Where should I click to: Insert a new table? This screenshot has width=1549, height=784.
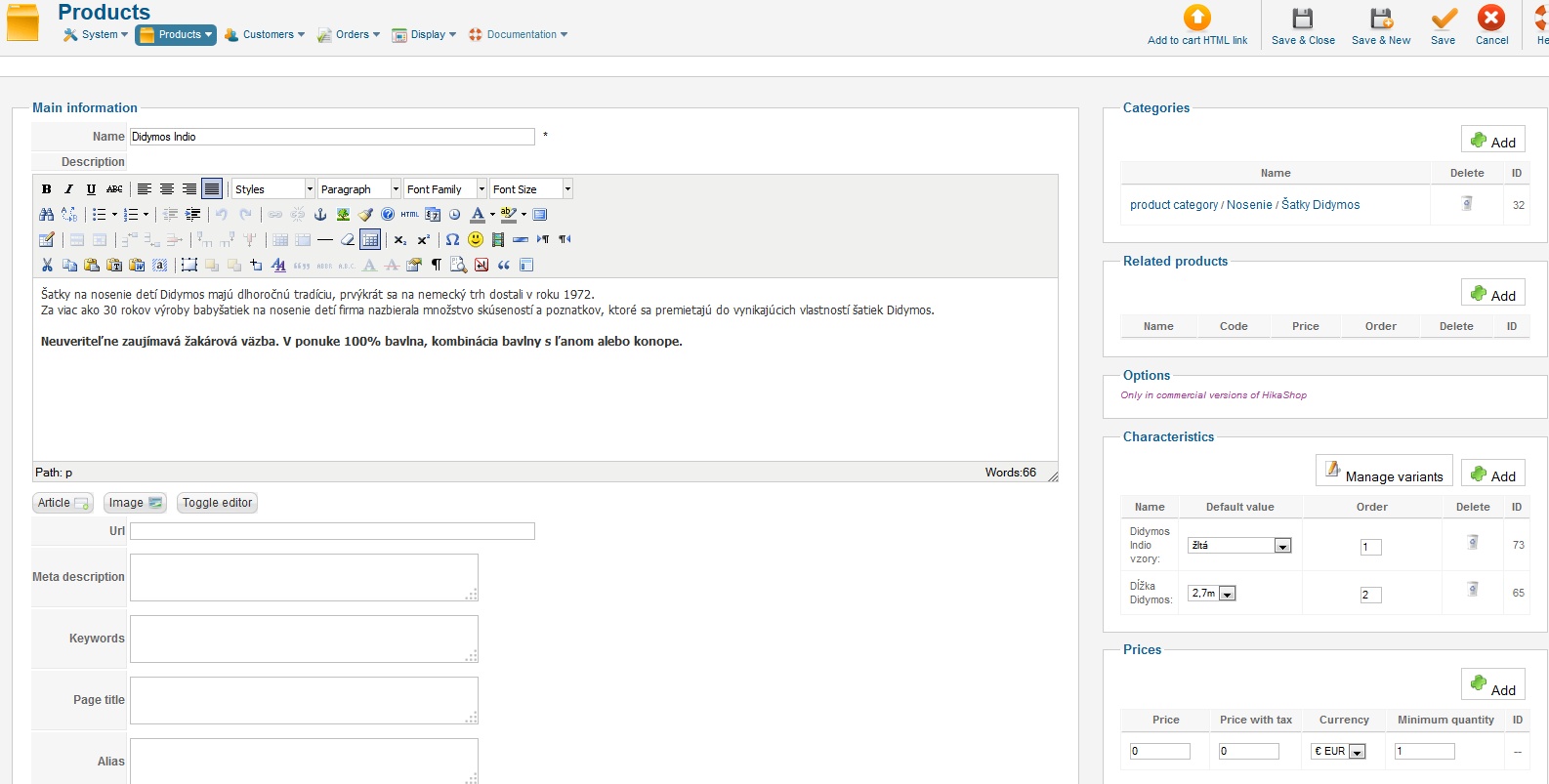(x=46, y=240)
